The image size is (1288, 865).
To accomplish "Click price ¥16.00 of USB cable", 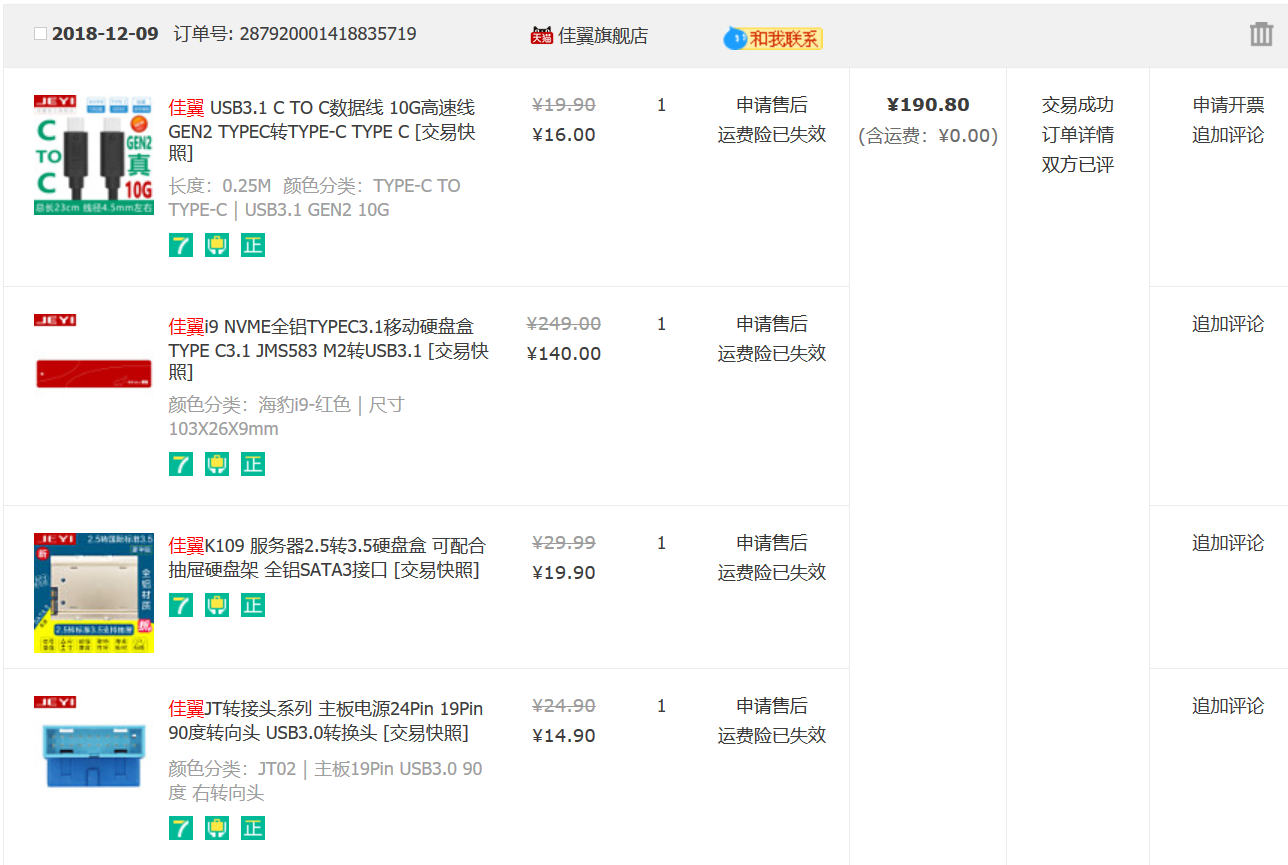I will (x=564, y=135).
